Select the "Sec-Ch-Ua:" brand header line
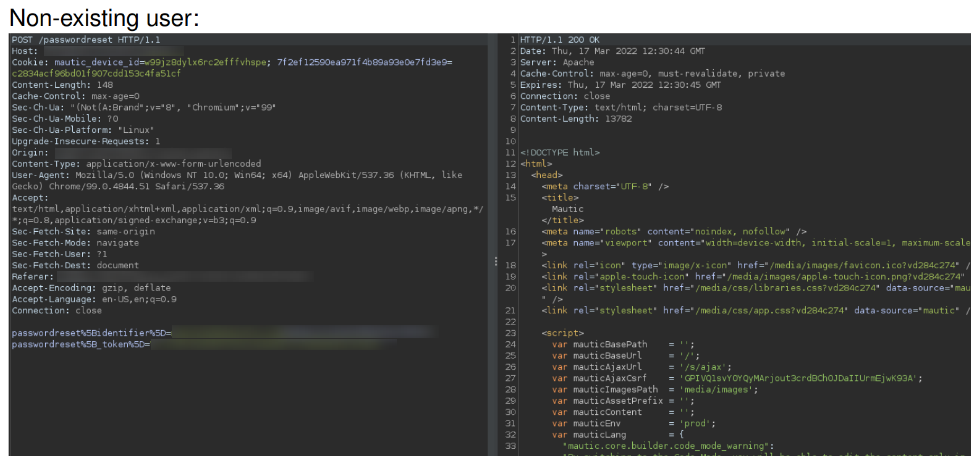The image size is (971, 456). [x=144, y=107]
